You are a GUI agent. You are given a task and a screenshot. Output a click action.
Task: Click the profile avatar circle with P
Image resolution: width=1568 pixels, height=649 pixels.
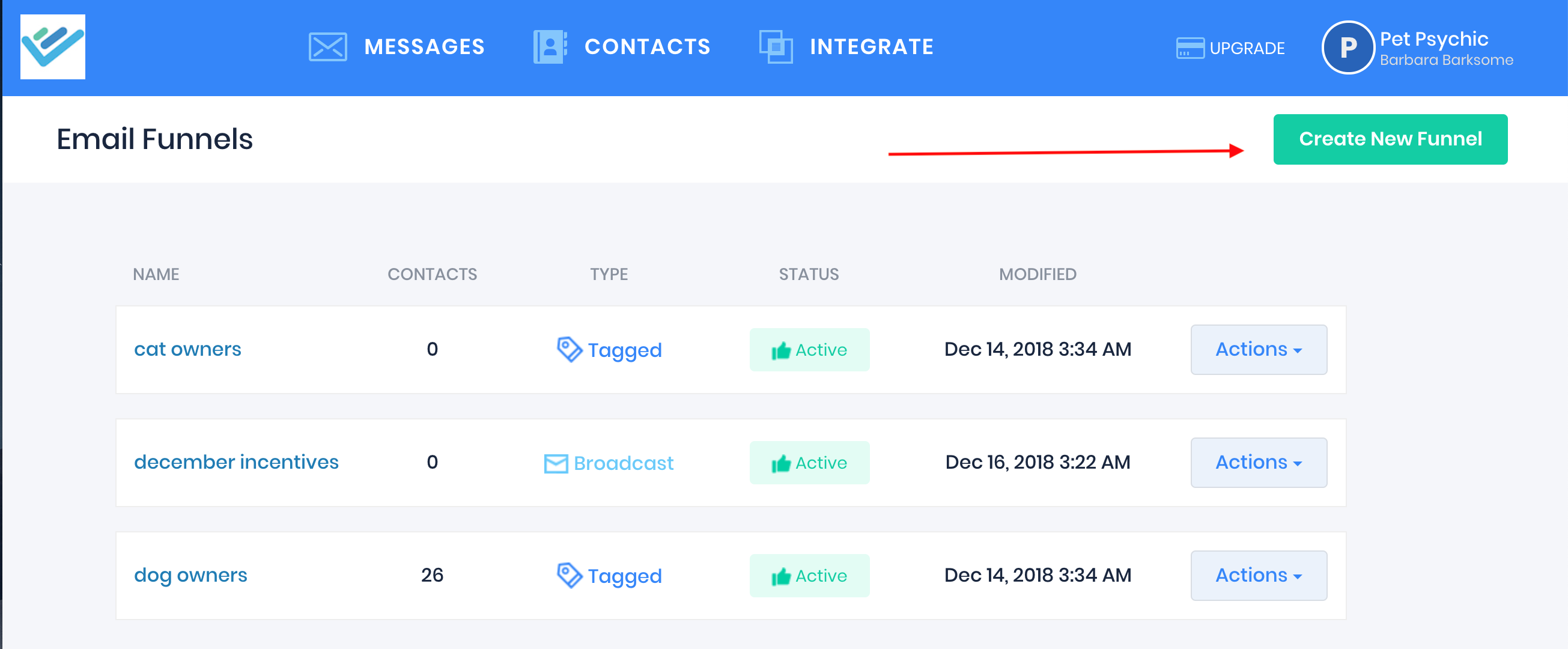(x=1347, y=47)
